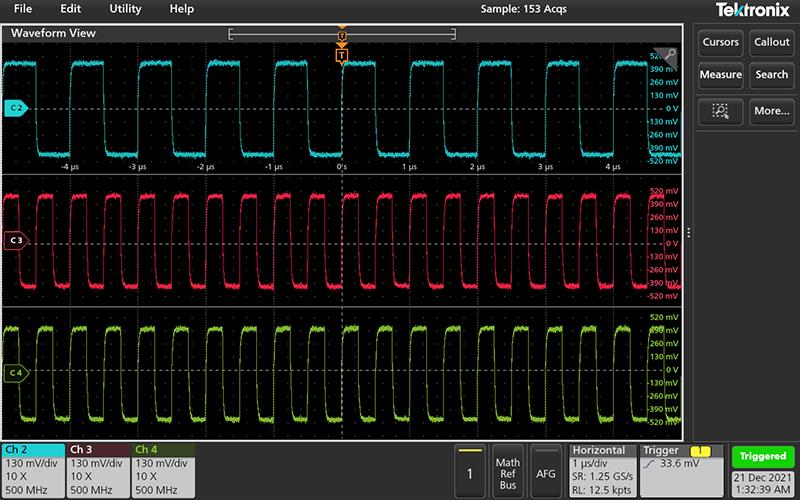Select the C3 channel handle badge

click(x=15, y=241)
